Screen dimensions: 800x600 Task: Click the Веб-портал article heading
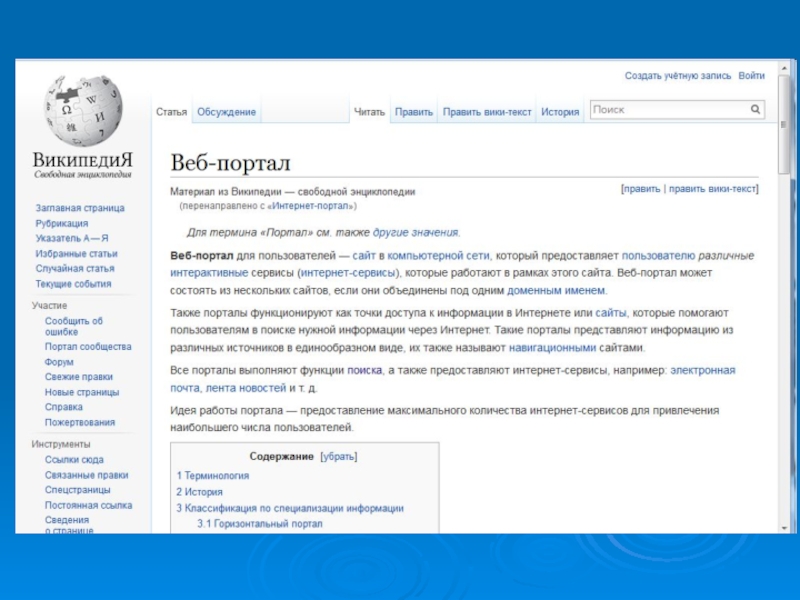(230, 163)
